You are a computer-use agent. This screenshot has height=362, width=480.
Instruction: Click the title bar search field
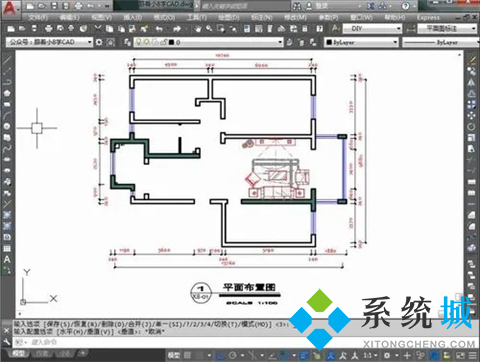point(245,6)
